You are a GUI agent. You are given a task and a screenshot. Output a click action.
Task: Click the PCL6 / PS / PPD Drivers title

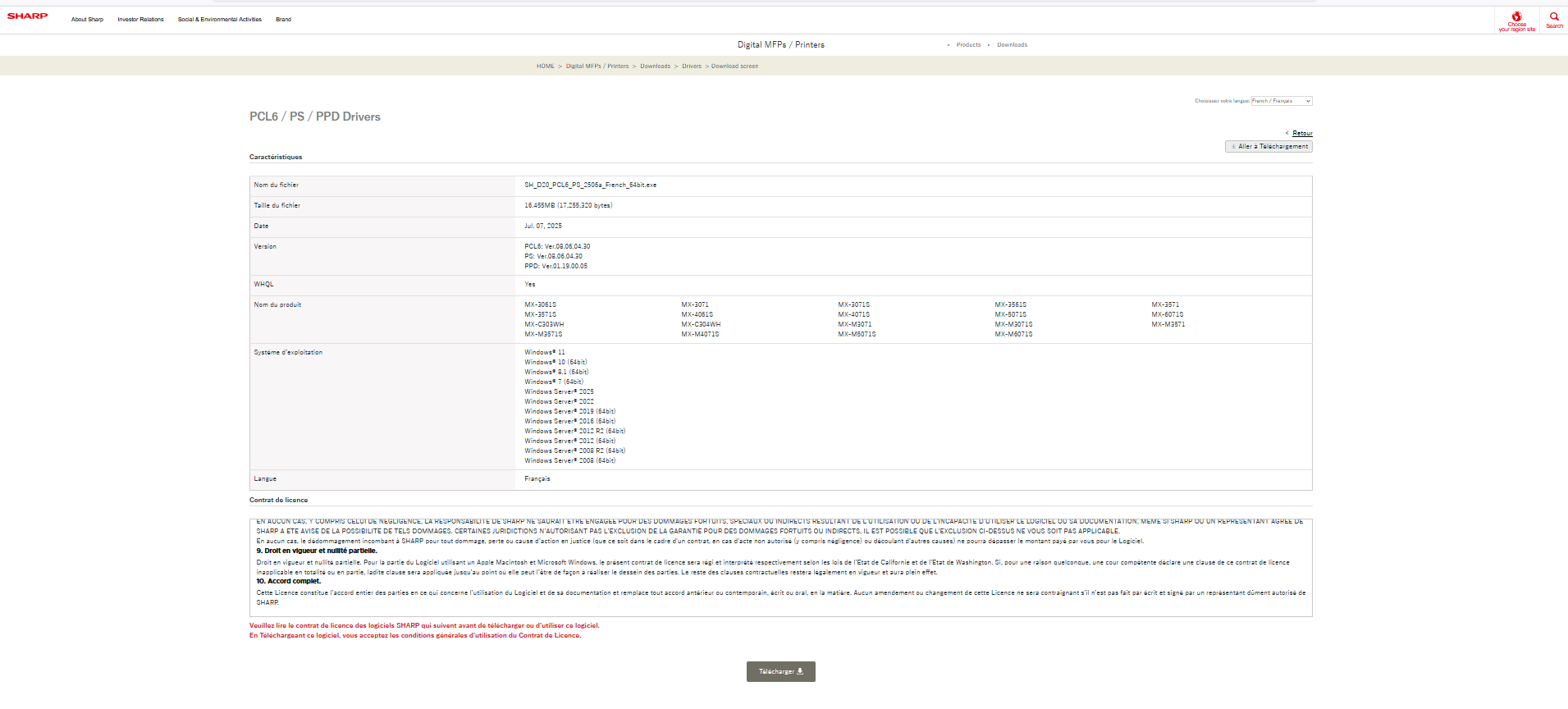[x=315, y=117]
